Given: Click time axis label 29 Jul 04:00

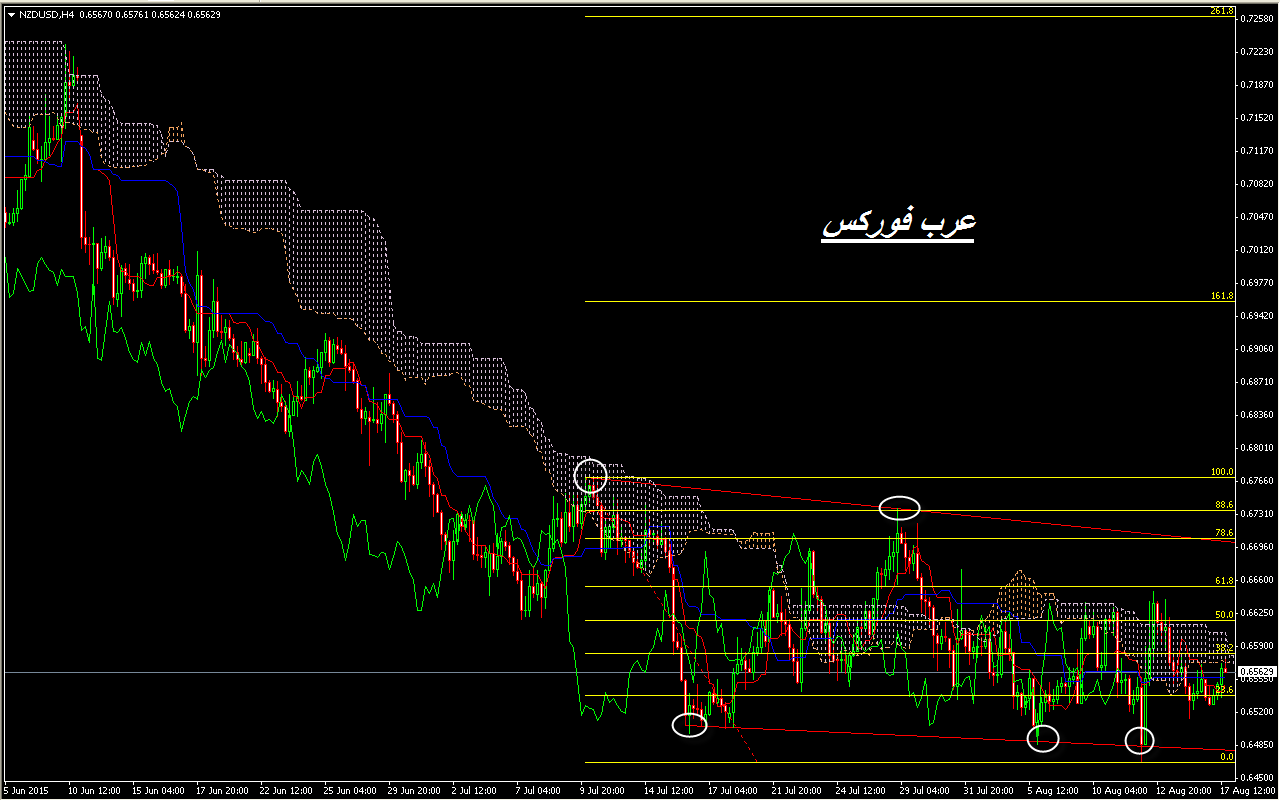Looking at the screenshot, I should [926, 791].
